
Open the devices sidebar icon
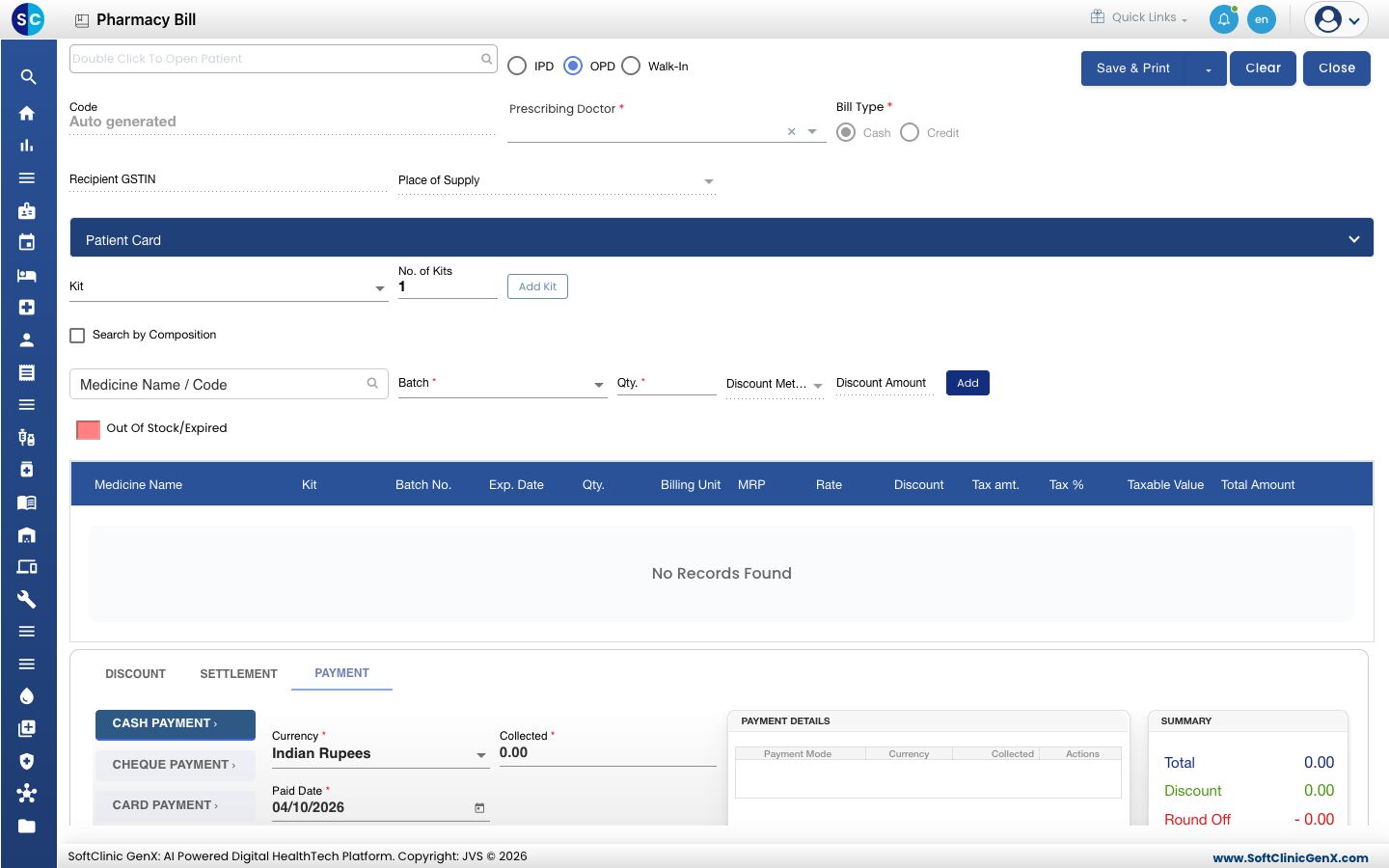tap(27, 567)
